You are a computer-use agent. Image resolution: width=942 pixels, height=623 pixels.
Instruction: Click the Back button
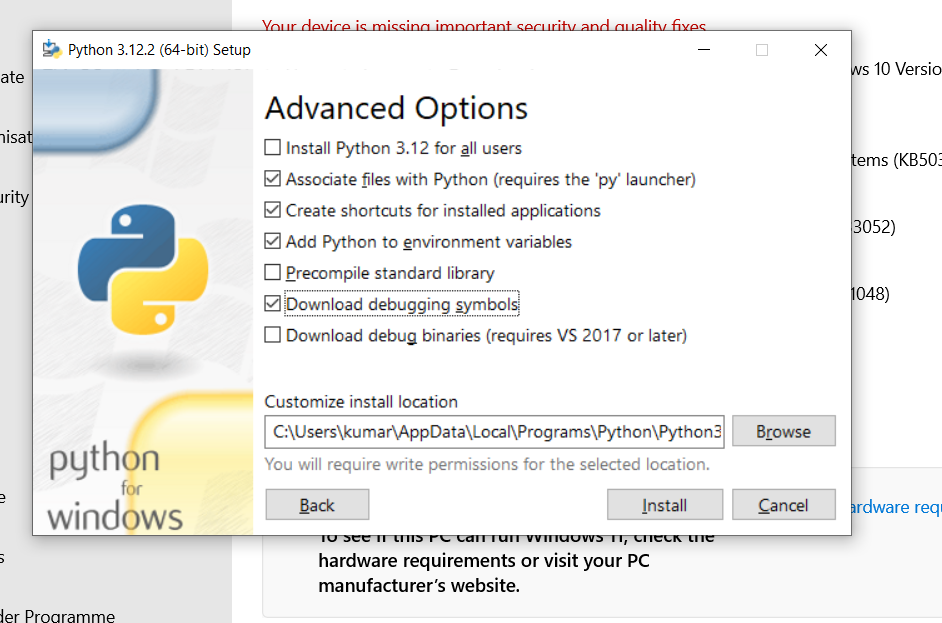(x=317, y=504)
